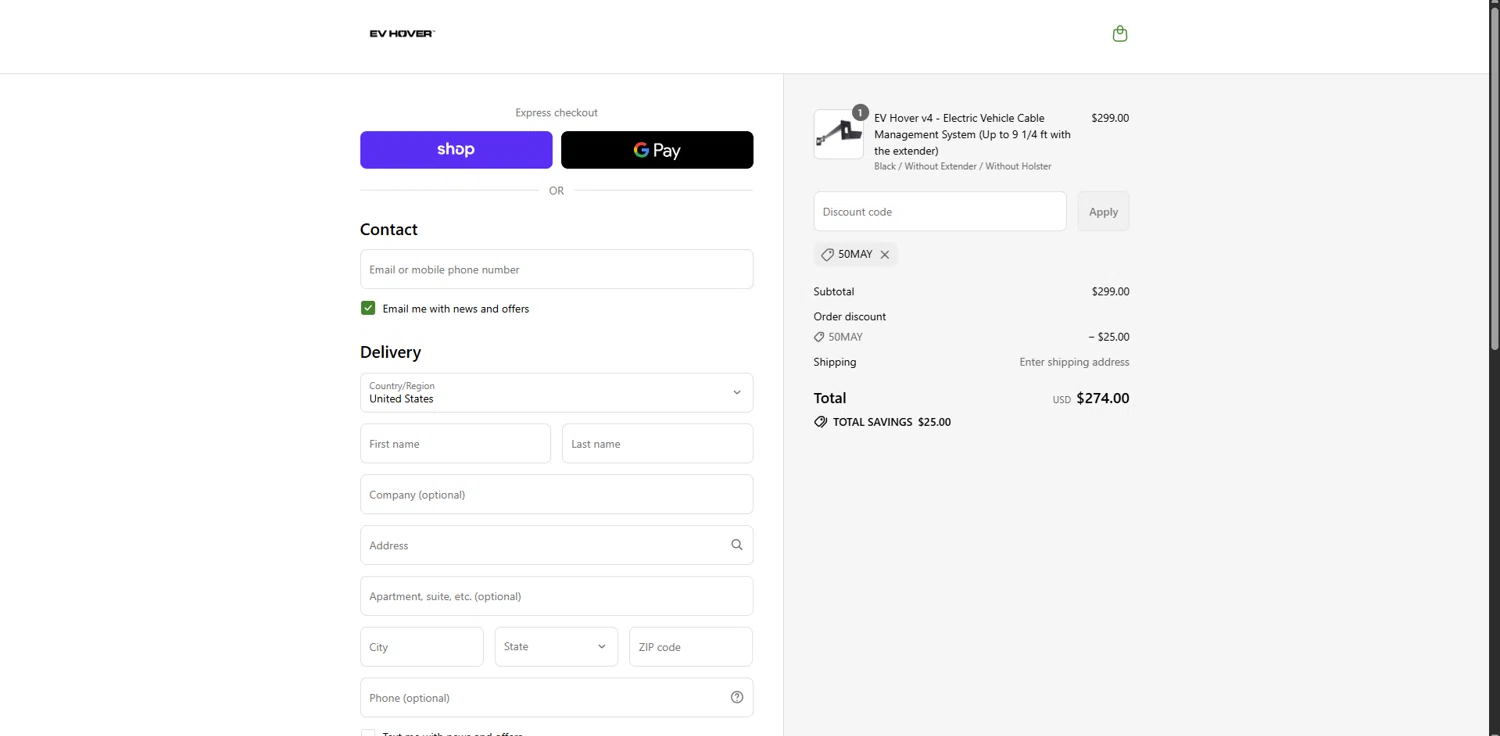Open the shopping bag cart icon

click(x=1120, y=34)
